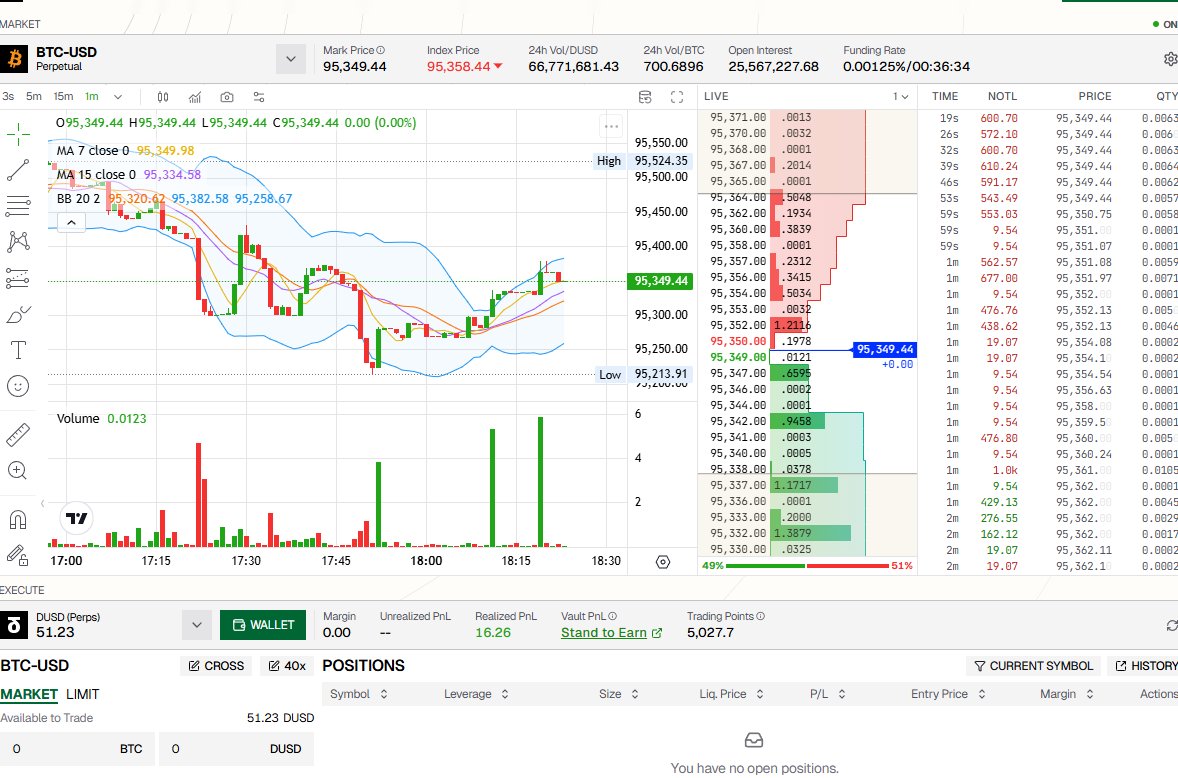The image size is (1178, 778).
Task: Select the trend line drawing tool
Action: [18, 170]
